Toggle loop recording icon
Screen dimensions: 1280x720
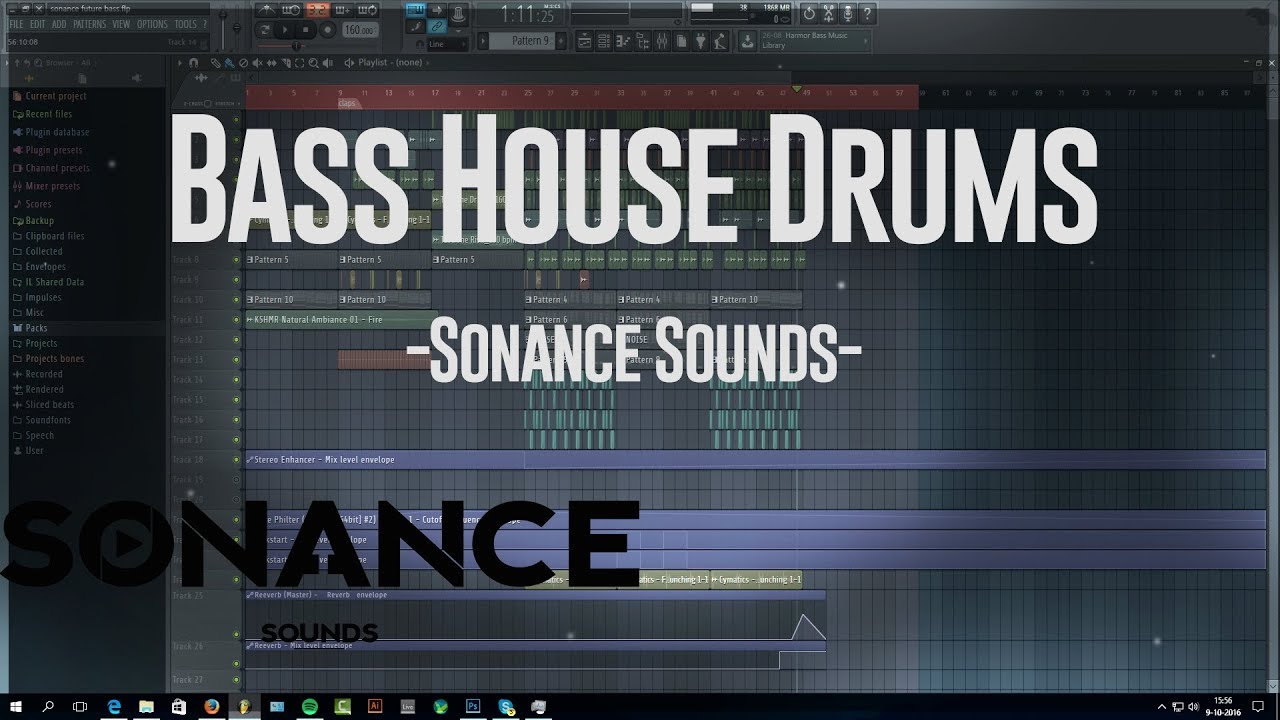pyautogui.click(x=367, y=10)
